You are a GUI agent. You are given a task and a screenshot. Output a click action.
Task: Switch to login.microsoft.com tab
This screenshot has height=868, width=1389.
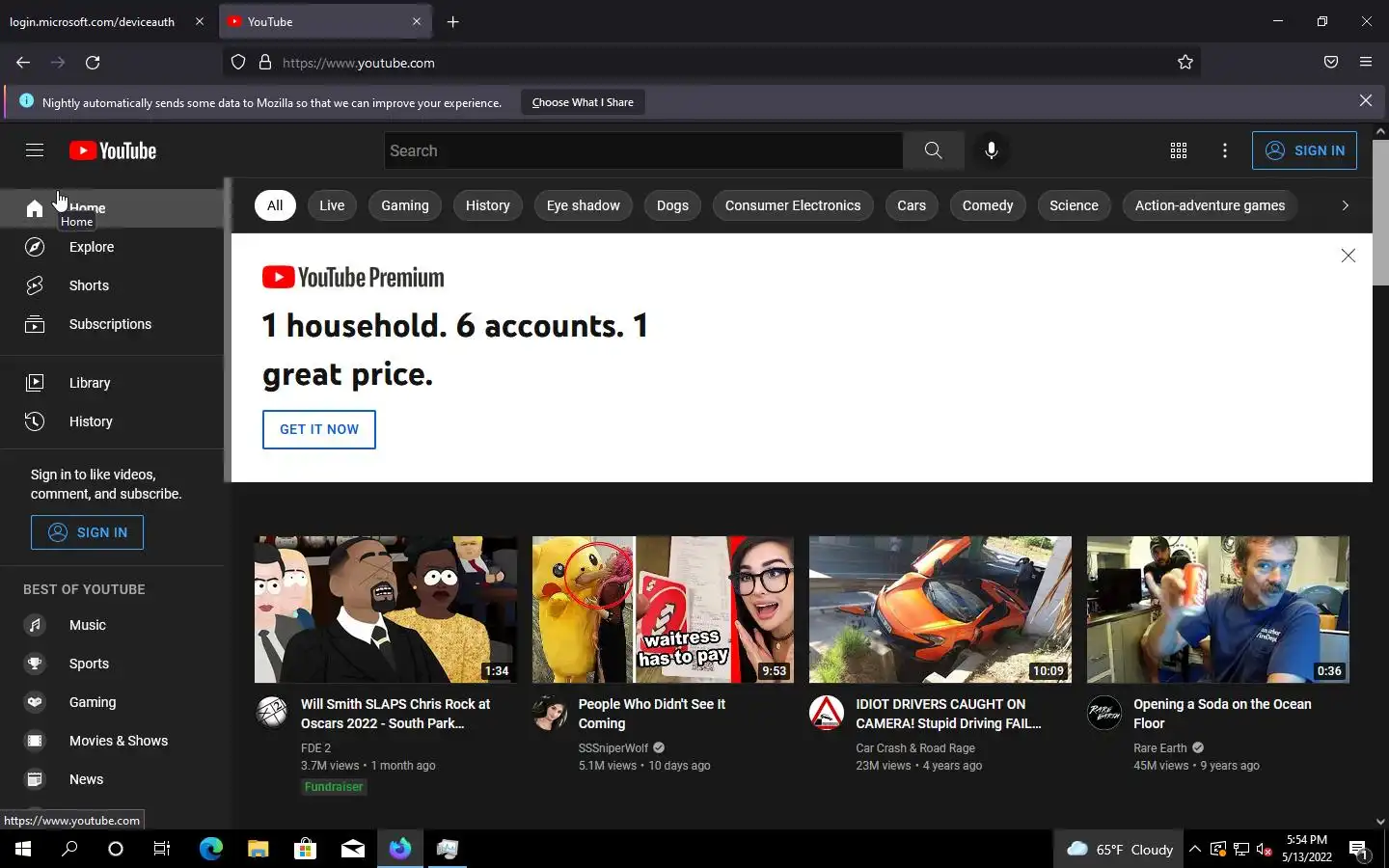[x=106, y=21]
